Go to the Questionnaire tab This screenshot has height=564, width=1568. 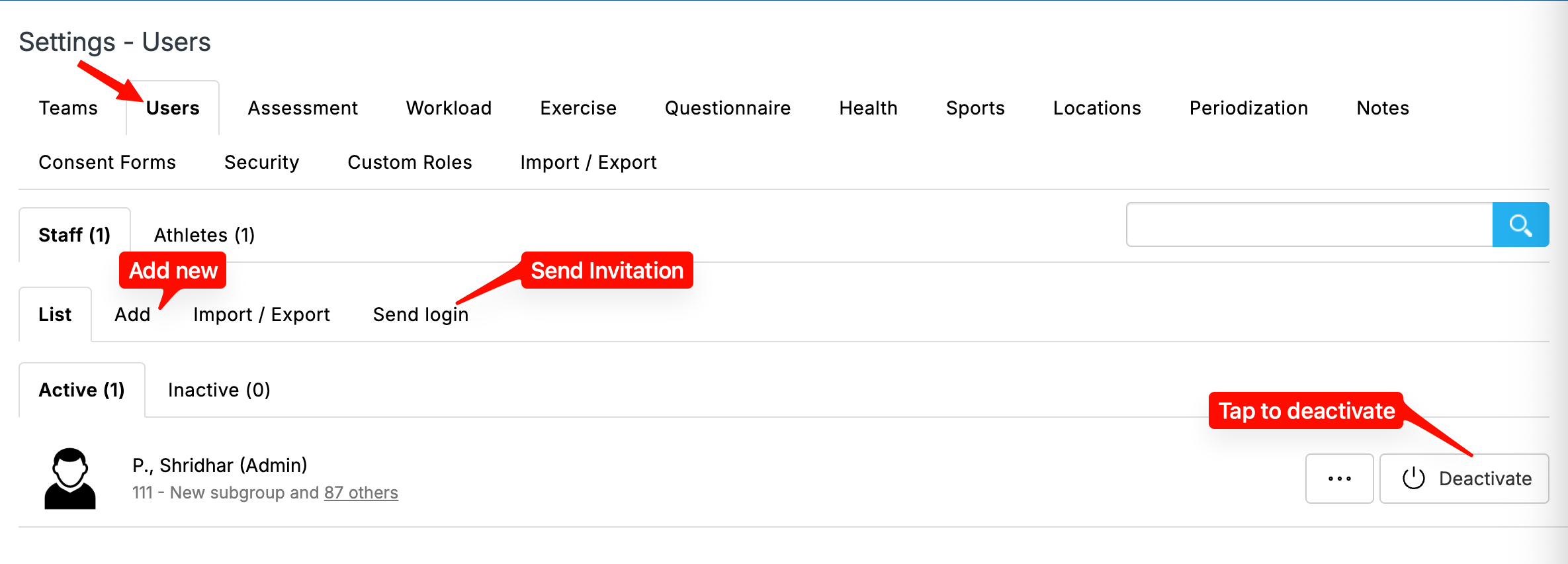728,108
